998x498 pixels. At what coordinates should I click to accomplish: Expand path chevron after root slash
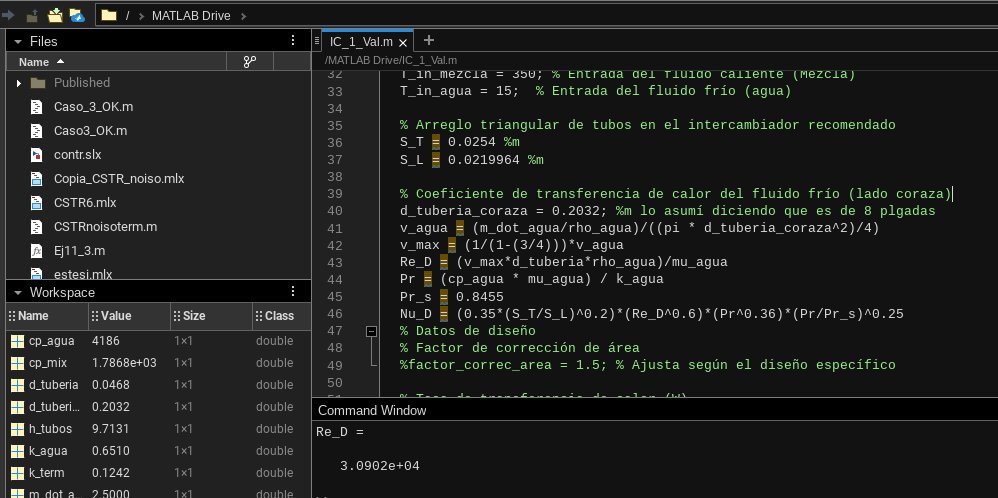point(141,16)
